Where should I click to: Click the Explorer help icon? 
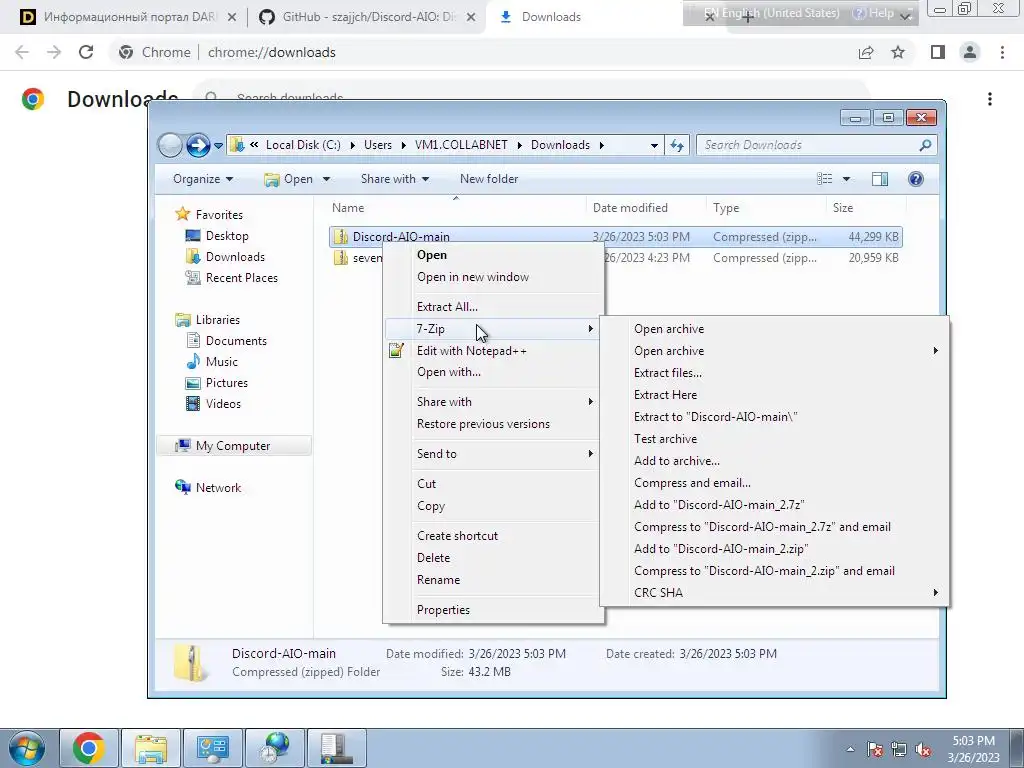pyautogui.click(x=916, y=179)
